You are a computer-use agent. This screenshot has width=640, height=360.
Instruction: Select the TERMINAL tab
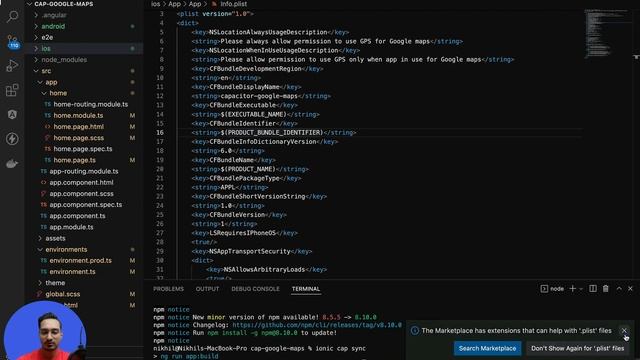point(306,289)
